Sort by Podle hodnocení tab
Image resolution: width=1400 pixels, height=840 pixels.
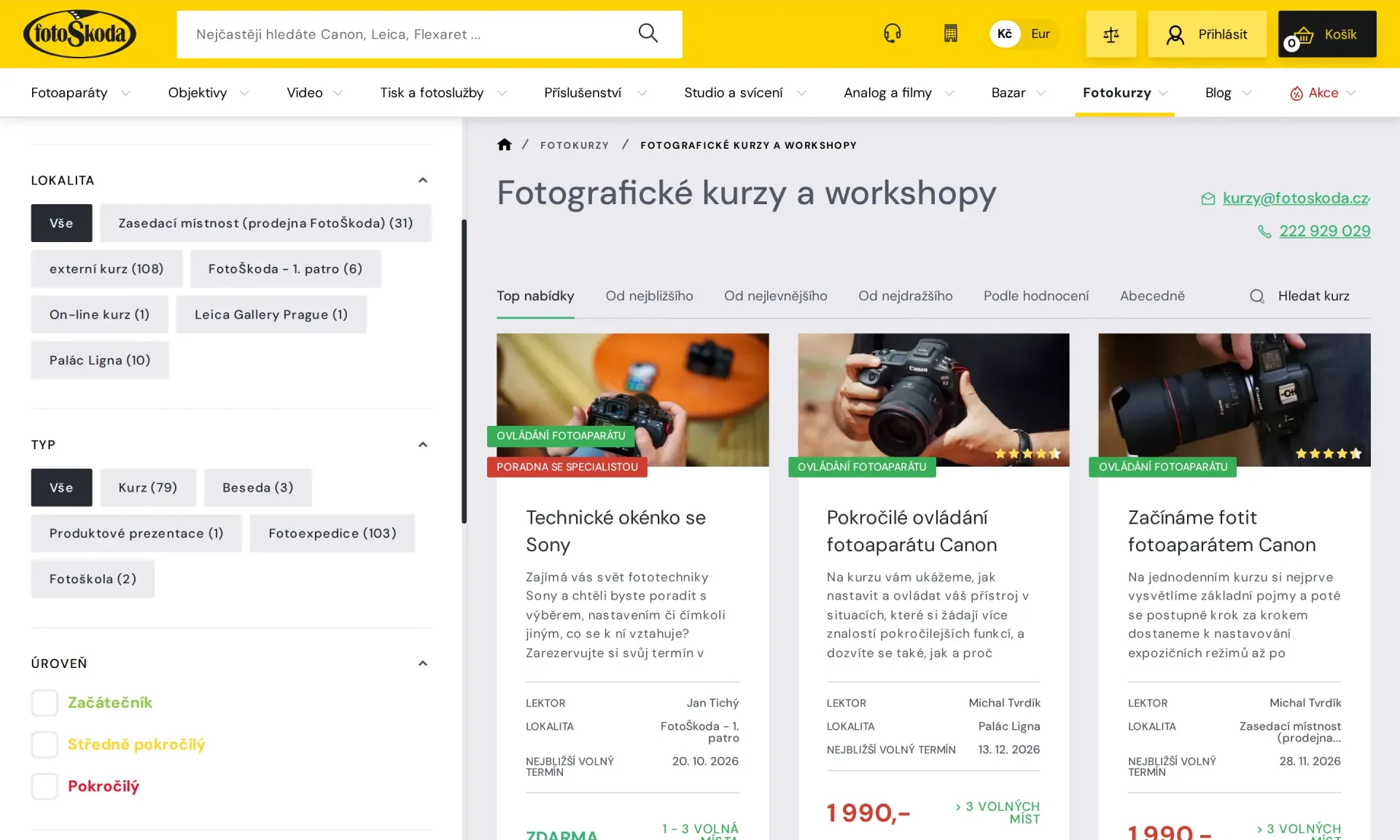1035,296
